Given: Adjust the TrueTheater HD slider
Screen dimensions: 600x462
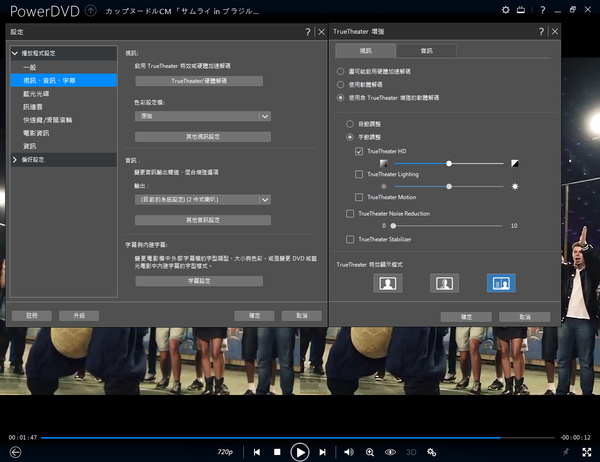Looking at the screenshot, I should (449, 162).
